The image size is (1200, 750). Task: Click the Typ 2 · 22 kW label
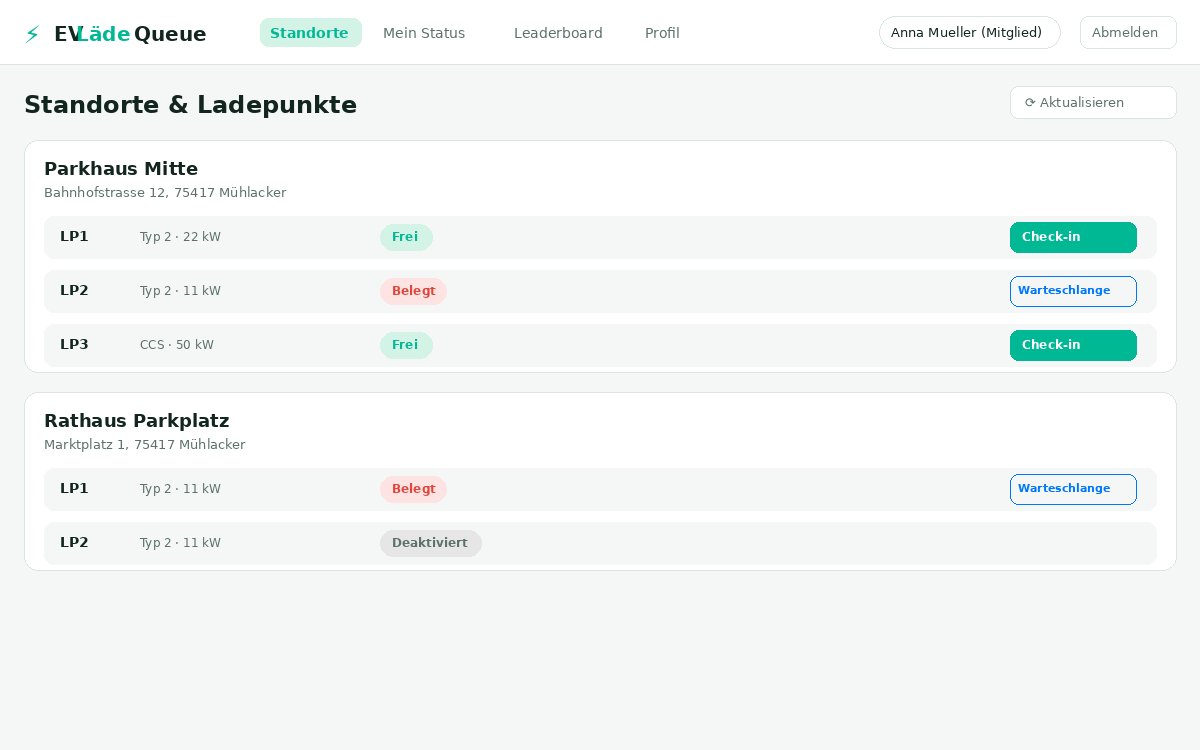click(180, 237)
